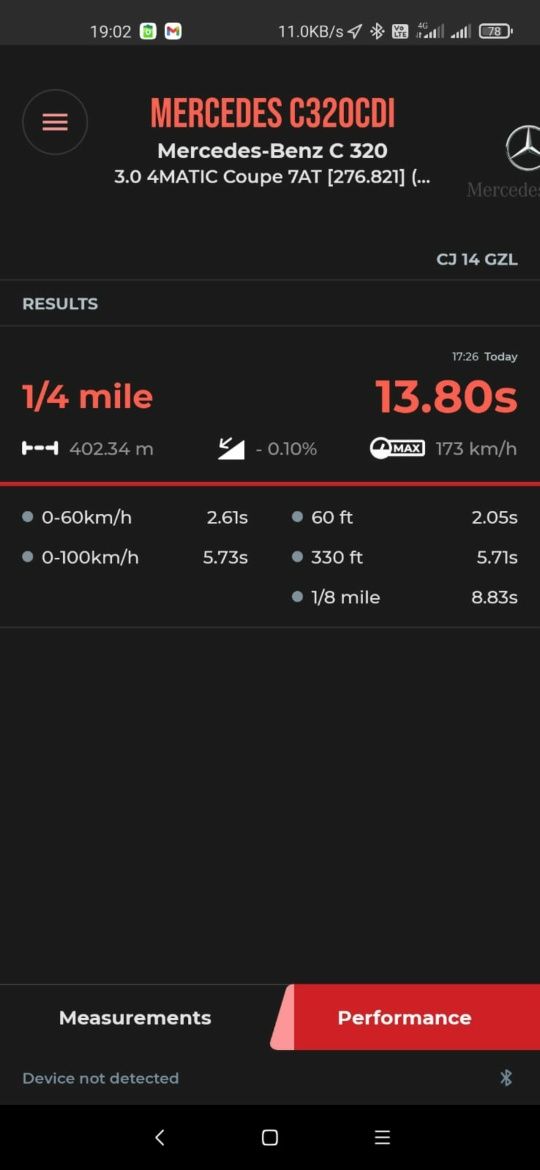Switch to the Measurements tab

point(135,1018)
